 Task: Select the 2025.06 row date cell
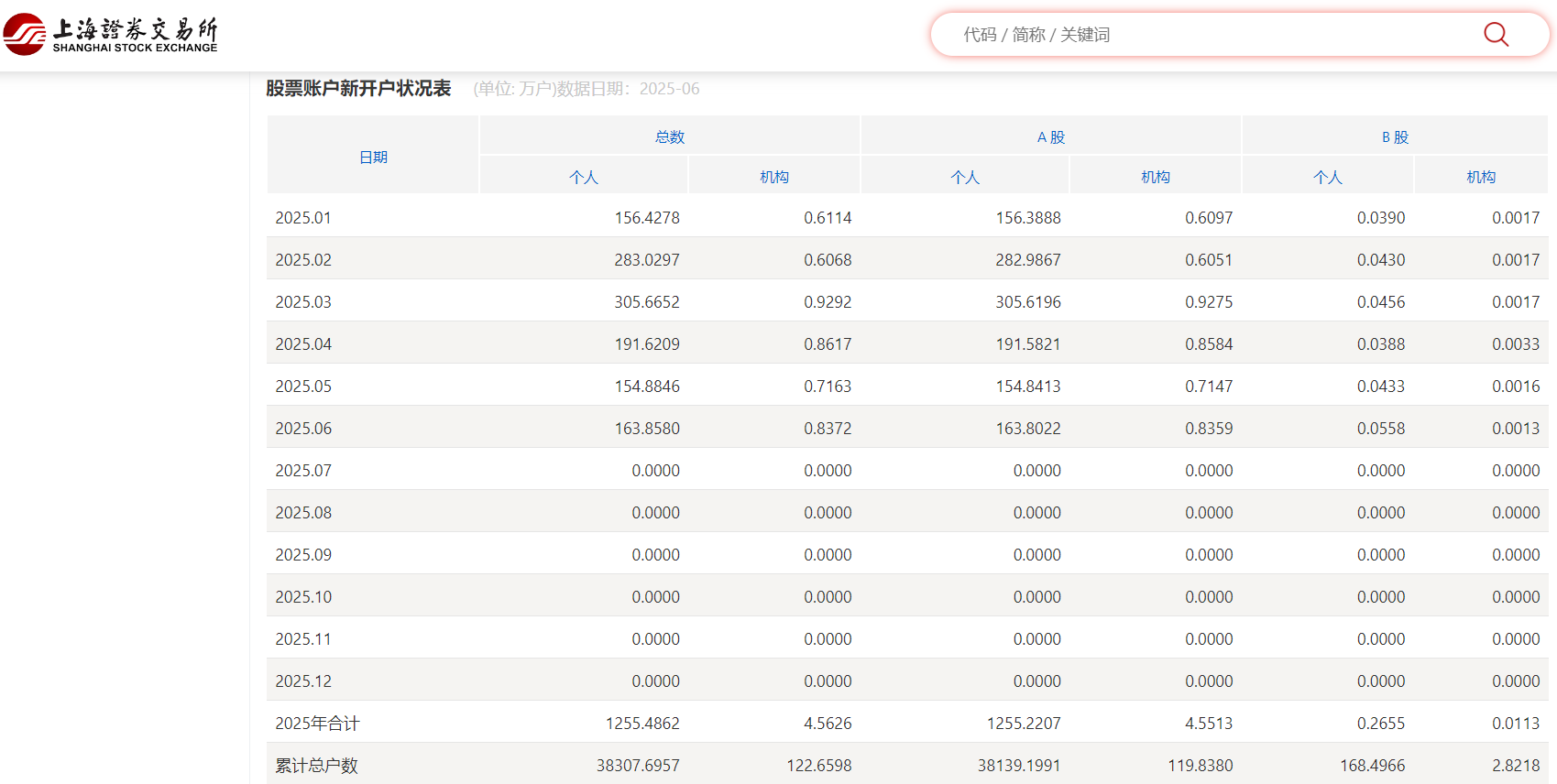coord(303,429)
